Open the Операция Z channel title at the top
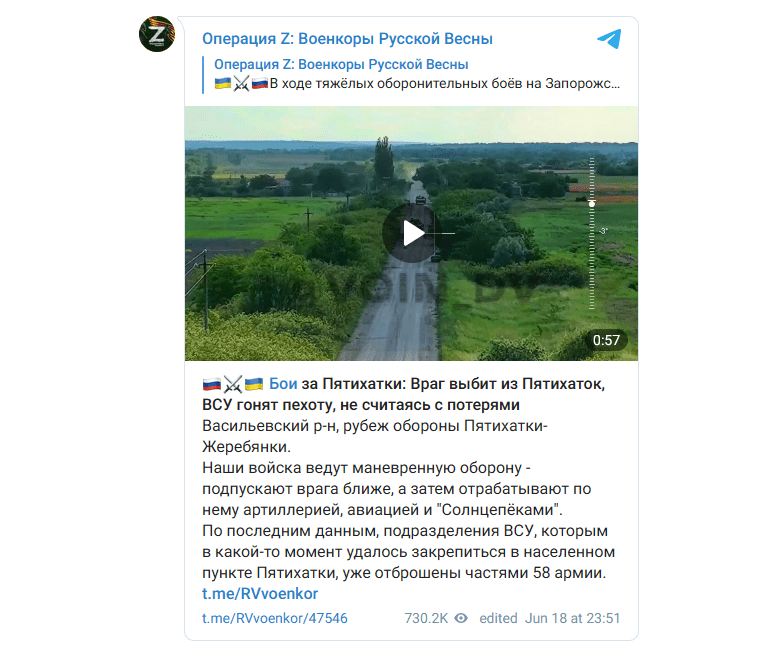 [x=347, y=39]
